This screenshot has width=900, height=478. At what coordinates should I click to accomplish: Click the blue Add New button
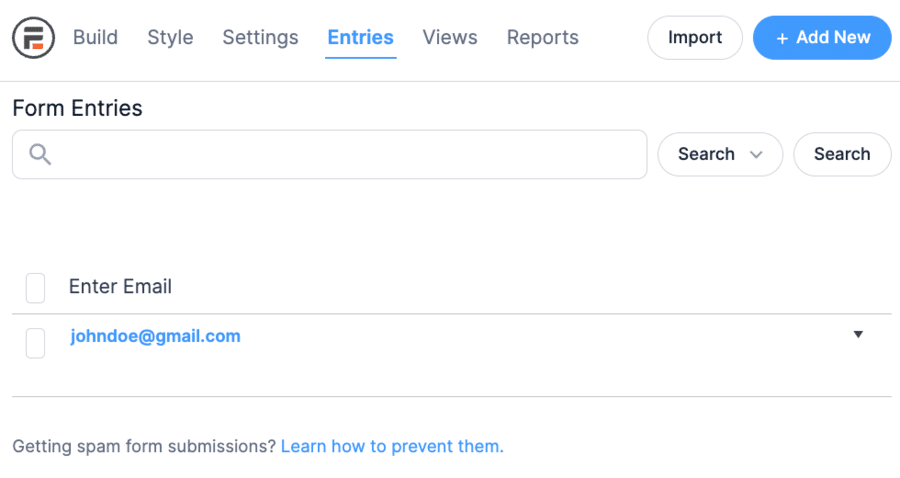tap(822, 37)
